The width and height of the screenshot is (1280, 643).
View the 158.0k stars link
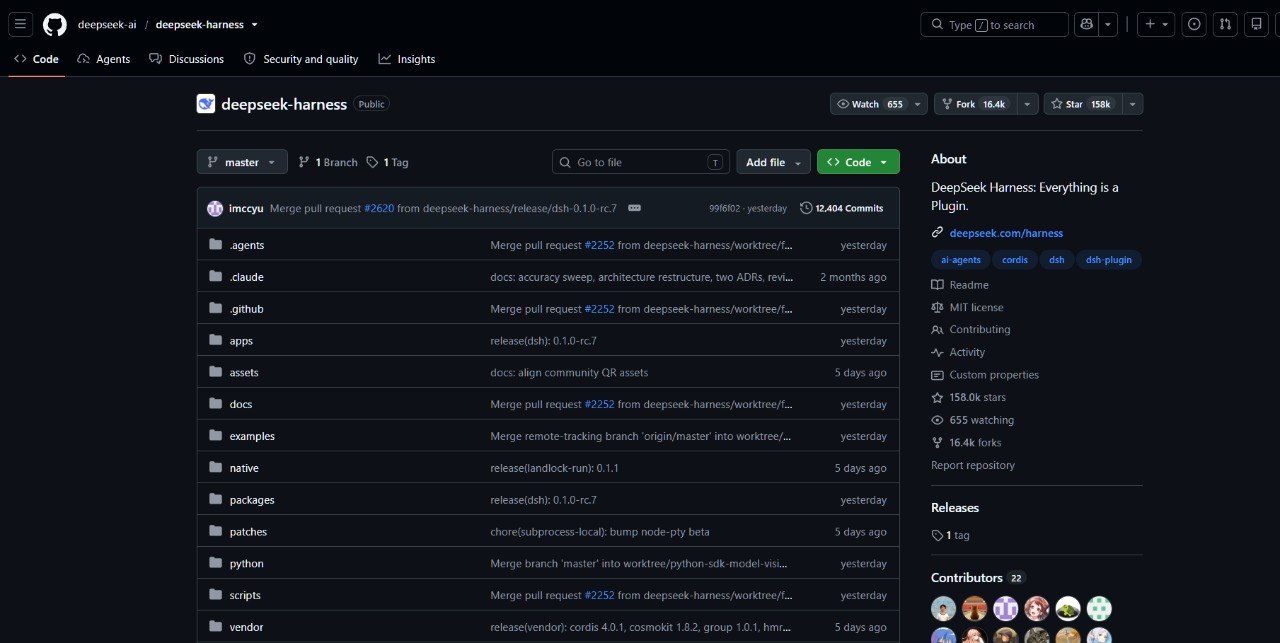coord(969,398)
